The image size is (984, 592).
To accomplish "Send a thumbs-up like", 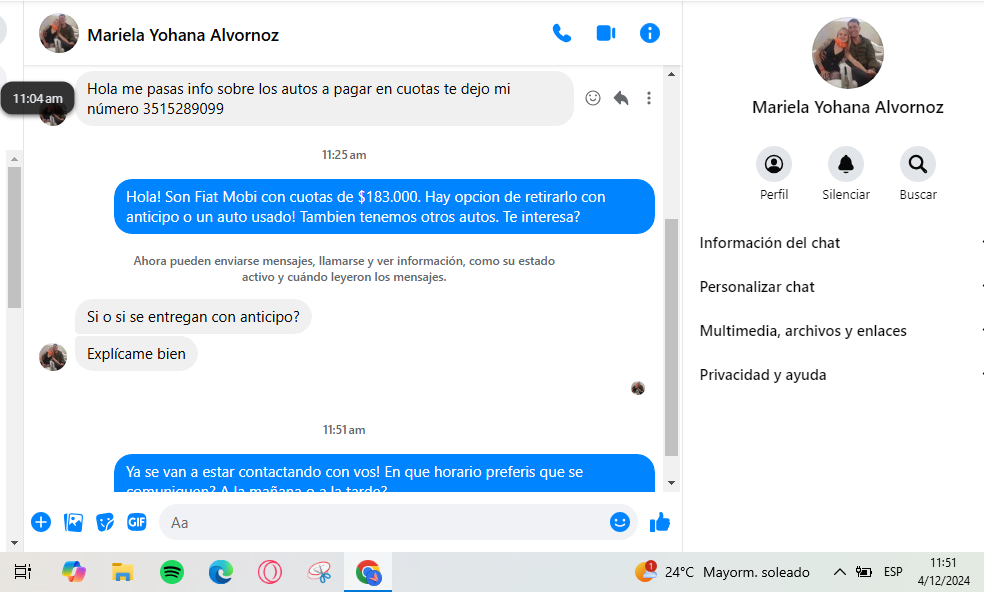I will point(660,522).
